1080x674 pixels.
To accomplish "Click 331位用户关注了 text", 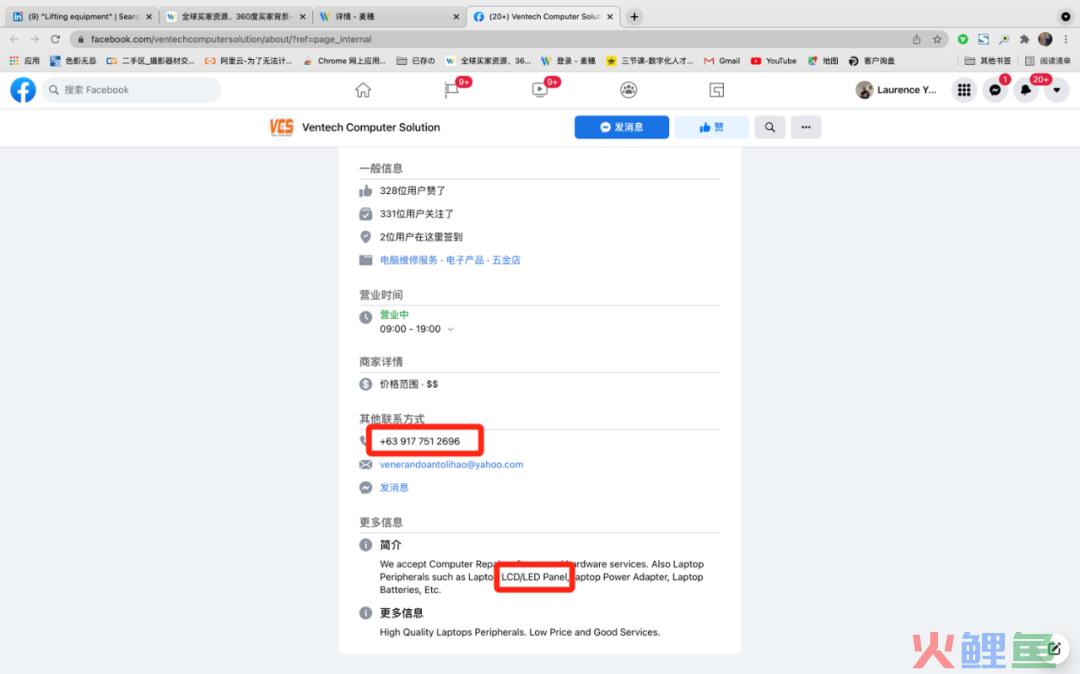I will click(x=416, y=214).
